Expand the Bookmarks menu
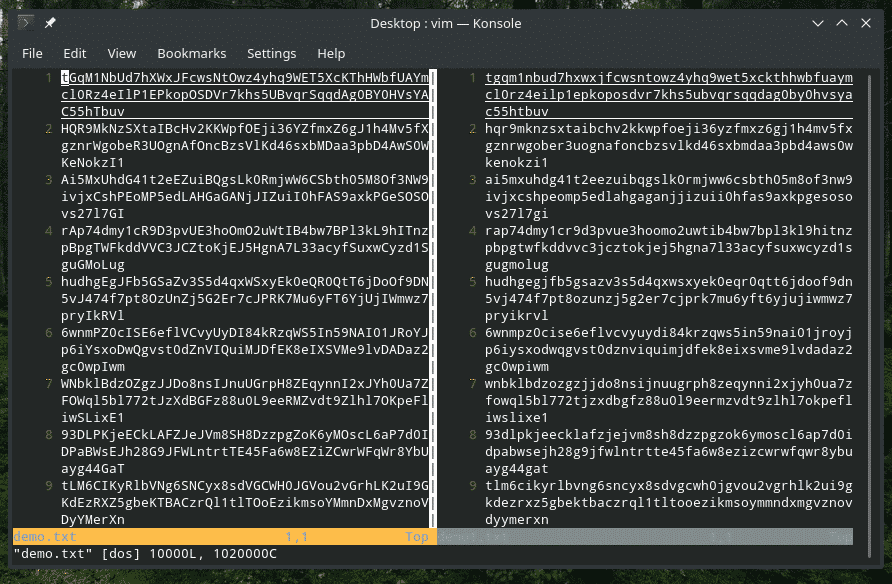 (192, 53)
